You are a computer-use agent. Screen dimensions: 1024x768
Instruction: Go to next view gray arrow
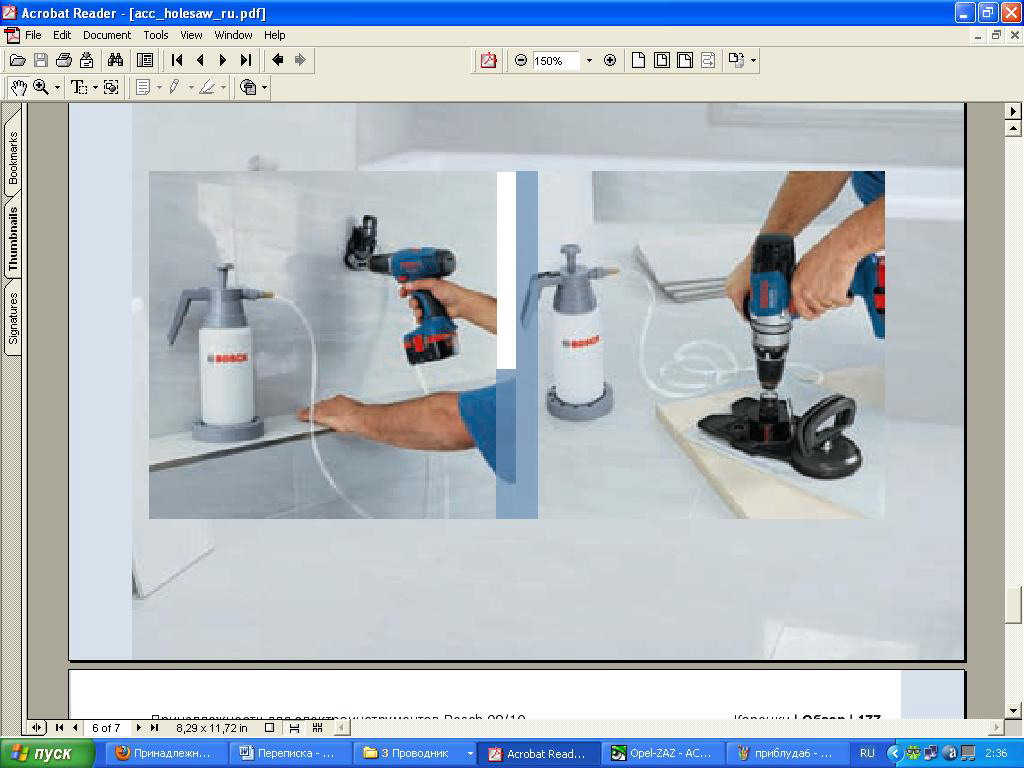(300, 61)
